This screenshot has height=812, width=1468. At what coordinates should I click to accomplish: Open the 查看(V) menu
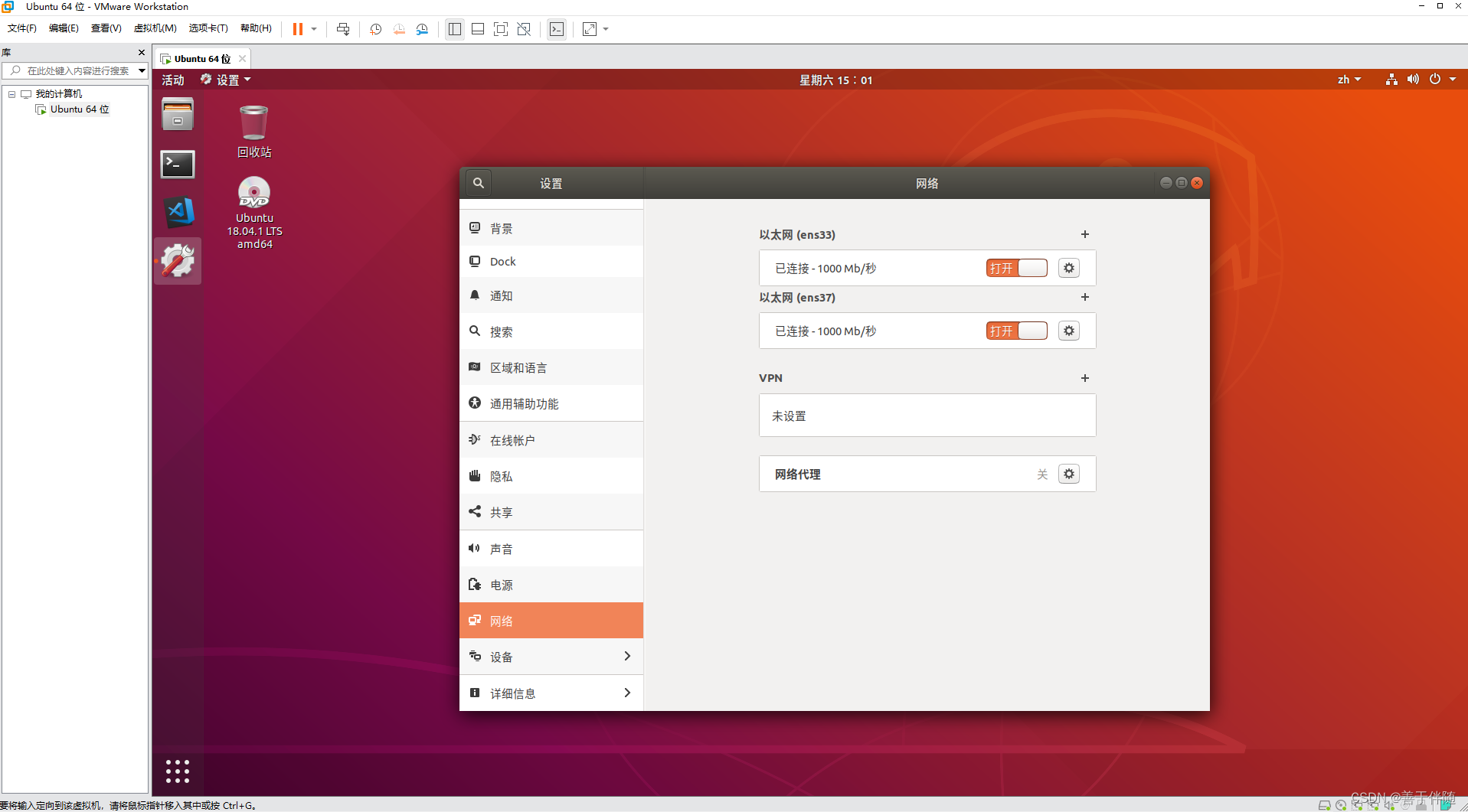tap(106, 28)
